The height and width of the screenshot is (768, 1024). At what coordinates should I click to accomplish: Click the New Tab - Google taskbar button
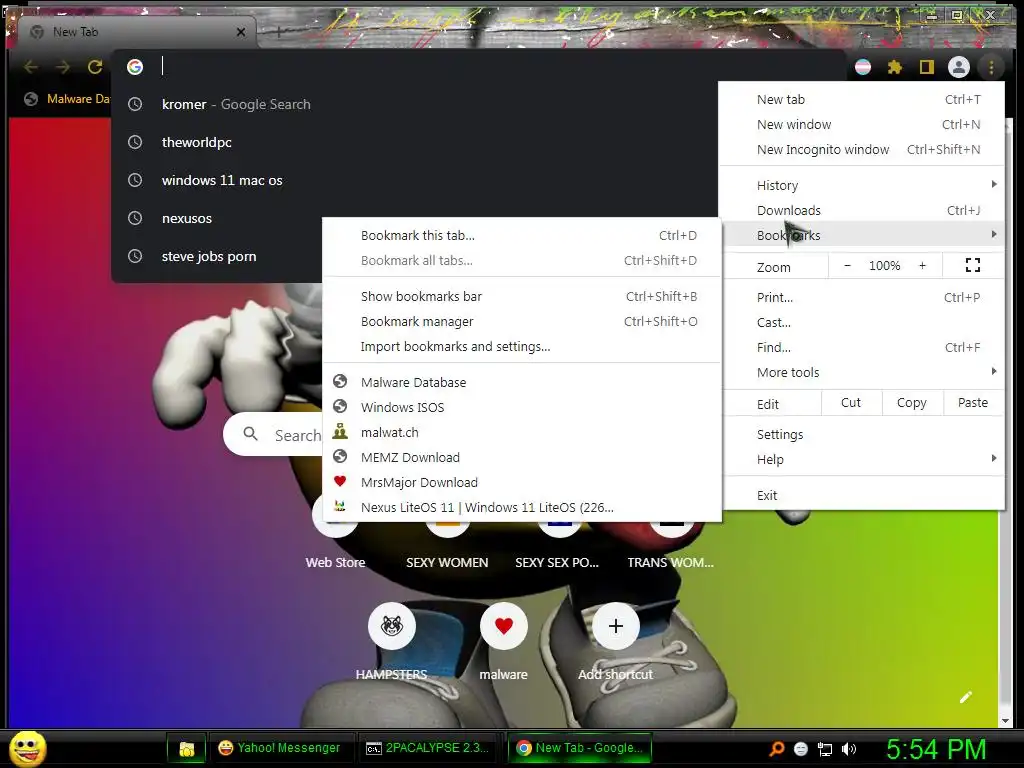click(x=580, y=748)
